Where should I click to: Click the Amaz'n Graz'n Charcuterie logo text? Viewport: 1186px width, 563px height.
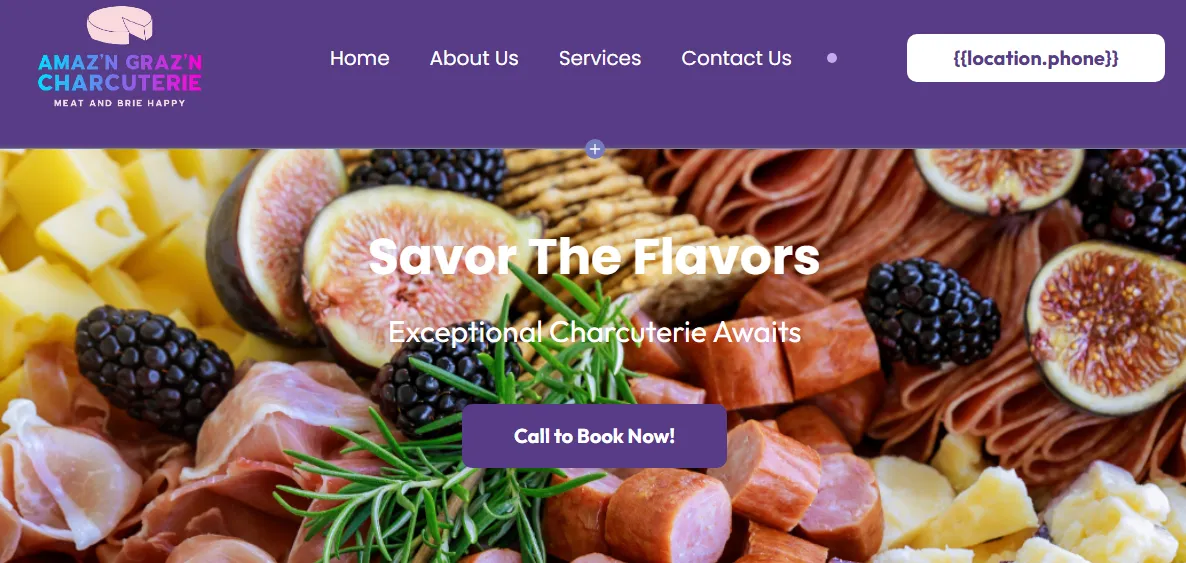(x=120, y=73)
